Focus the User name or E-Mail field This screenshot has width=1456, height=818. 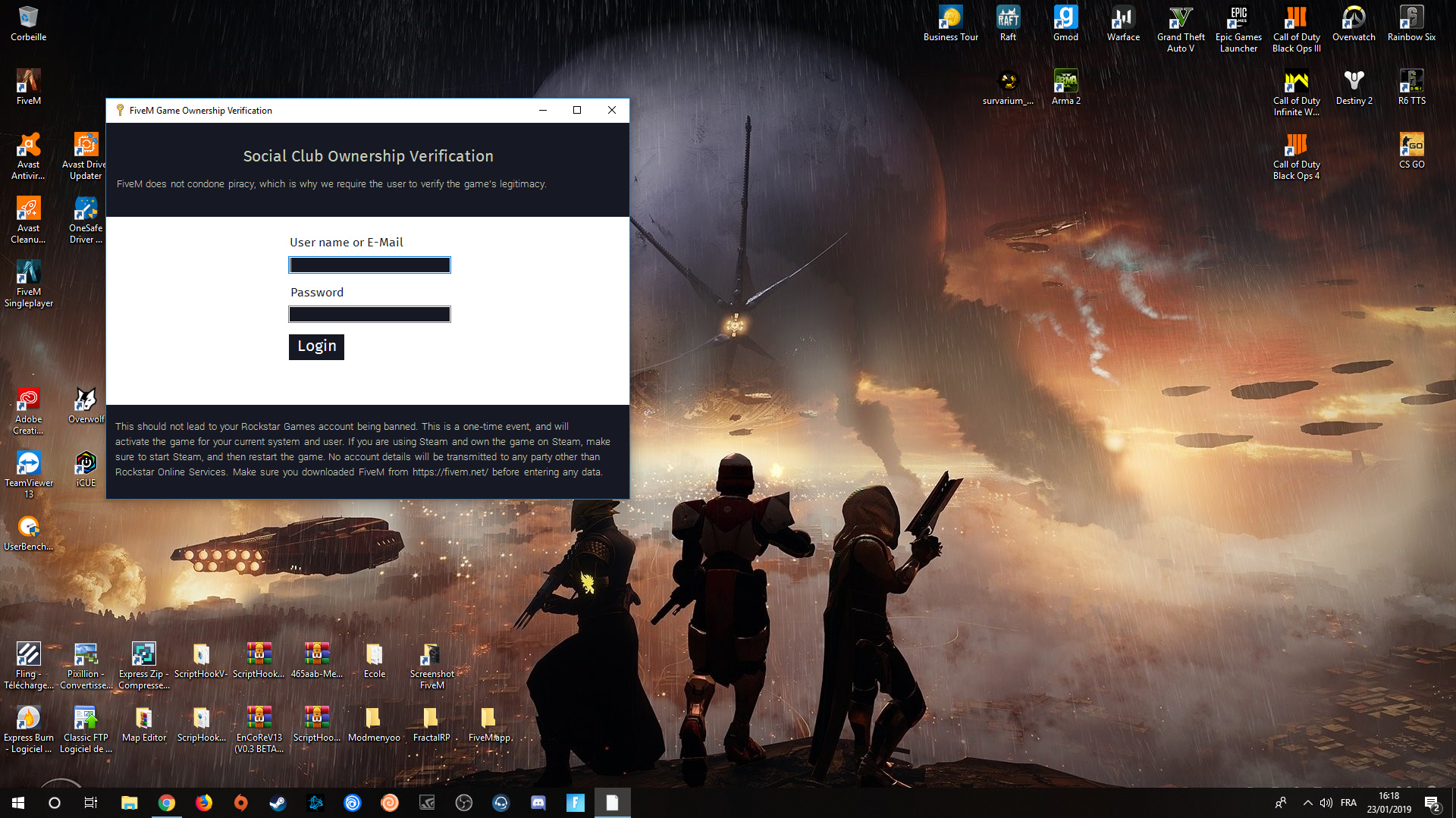pos(369,265)
